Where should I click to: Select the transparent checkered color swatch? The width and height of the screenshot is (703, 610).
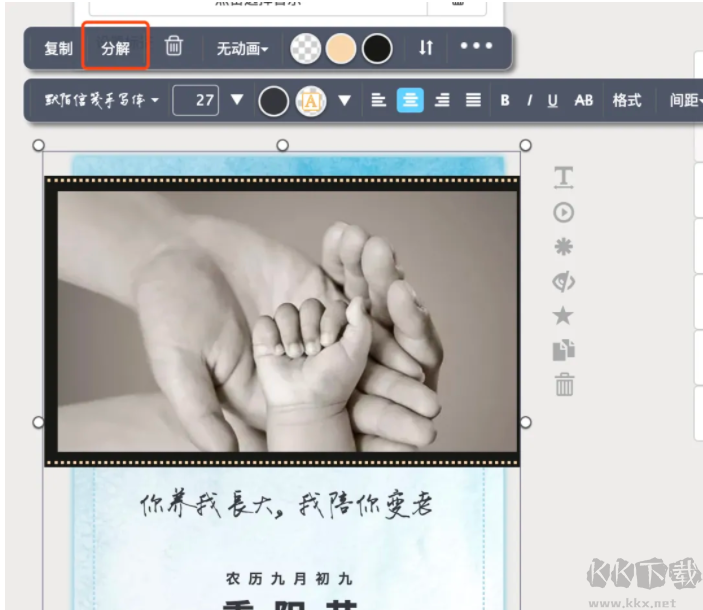click(x=306, y=48)
